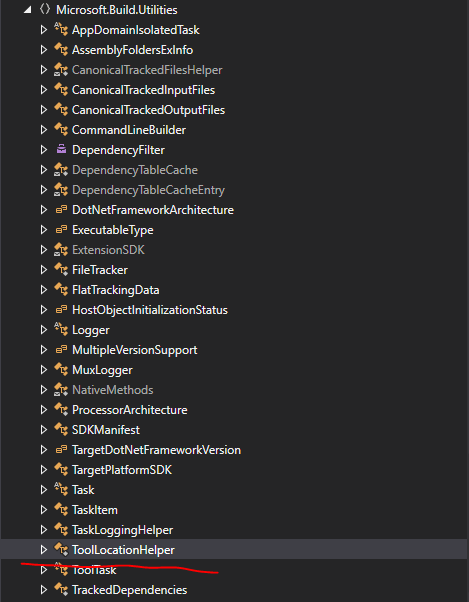Image resolution: width=469 pixels, height=602 pixels.
Task: Click the abstract class icon for AppDomainIsolatedTask
Action: coord(61,30)
